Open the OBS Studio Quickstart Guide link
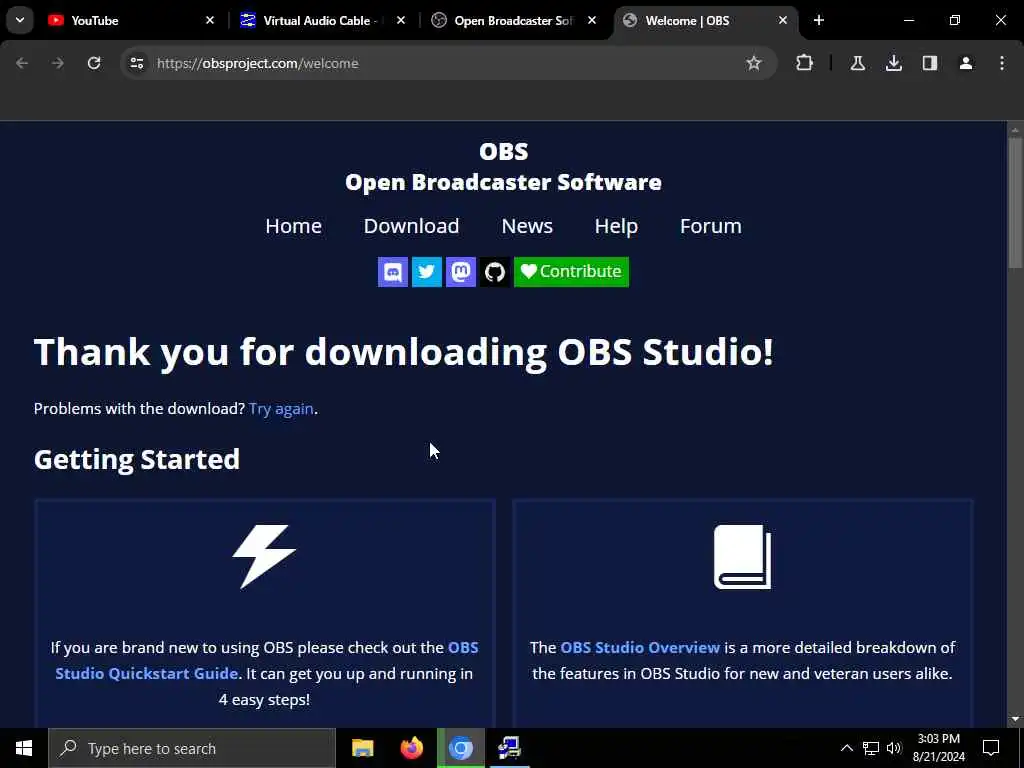1024x768 pixels. click(x=266, y=660)
